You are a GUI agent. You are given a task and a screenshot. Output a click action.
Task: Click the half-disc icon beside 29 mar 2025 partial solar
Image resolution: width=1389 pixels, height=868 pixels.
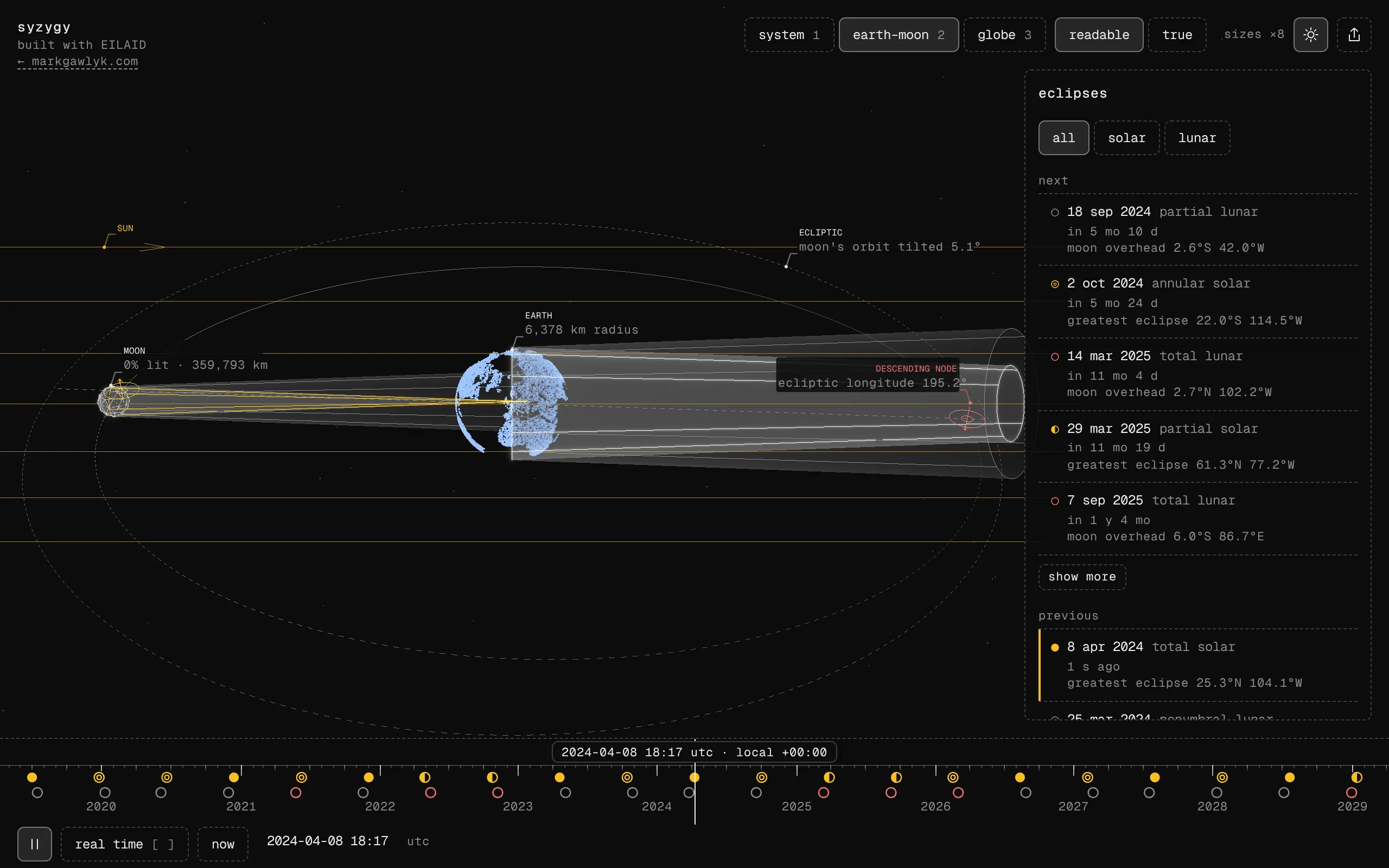[x=1055, y=430]
